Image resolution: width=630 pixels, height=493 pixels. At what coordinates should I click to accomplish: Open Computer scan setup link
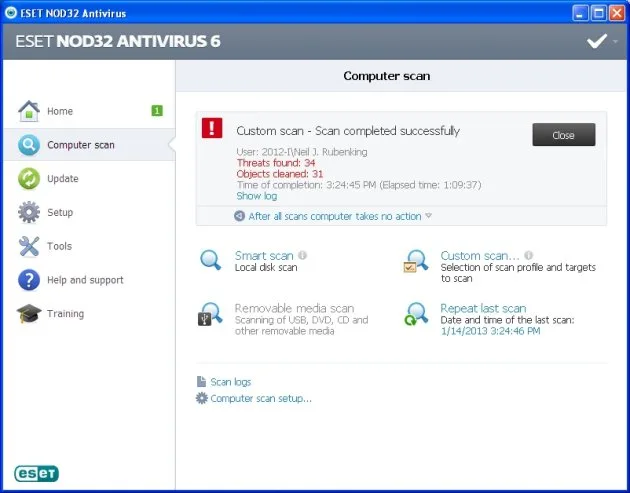[261, 399]
